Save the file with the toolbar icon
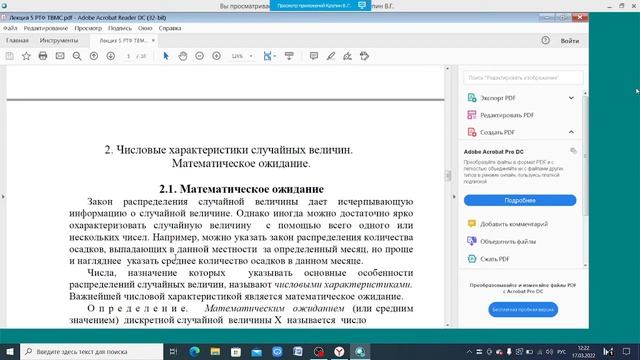Image resolution: width=640 pixels, height=360 pixels. [9, 56]
